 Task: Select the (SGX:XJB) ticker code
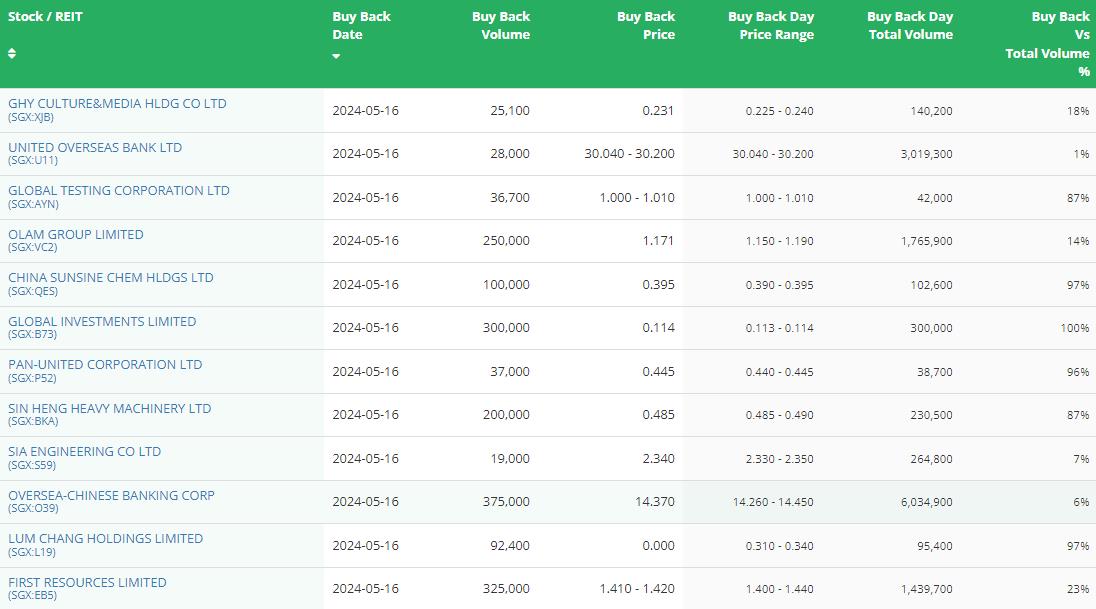click(x=31, y=117)
